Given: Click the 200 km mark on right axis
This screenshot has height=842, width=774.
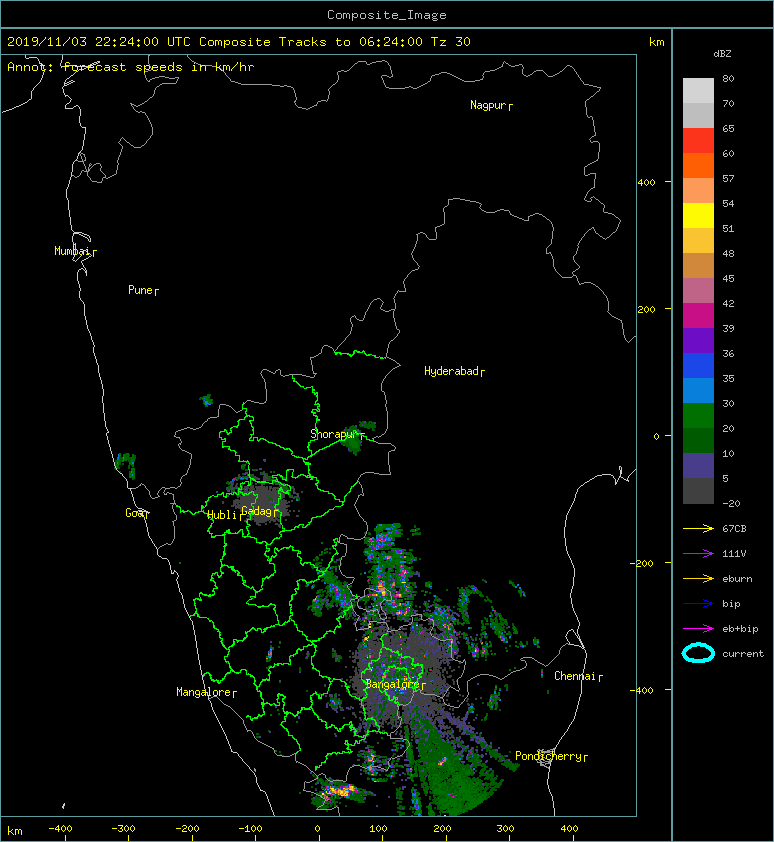Looking at the screenshot, I should tap(647, 310).
